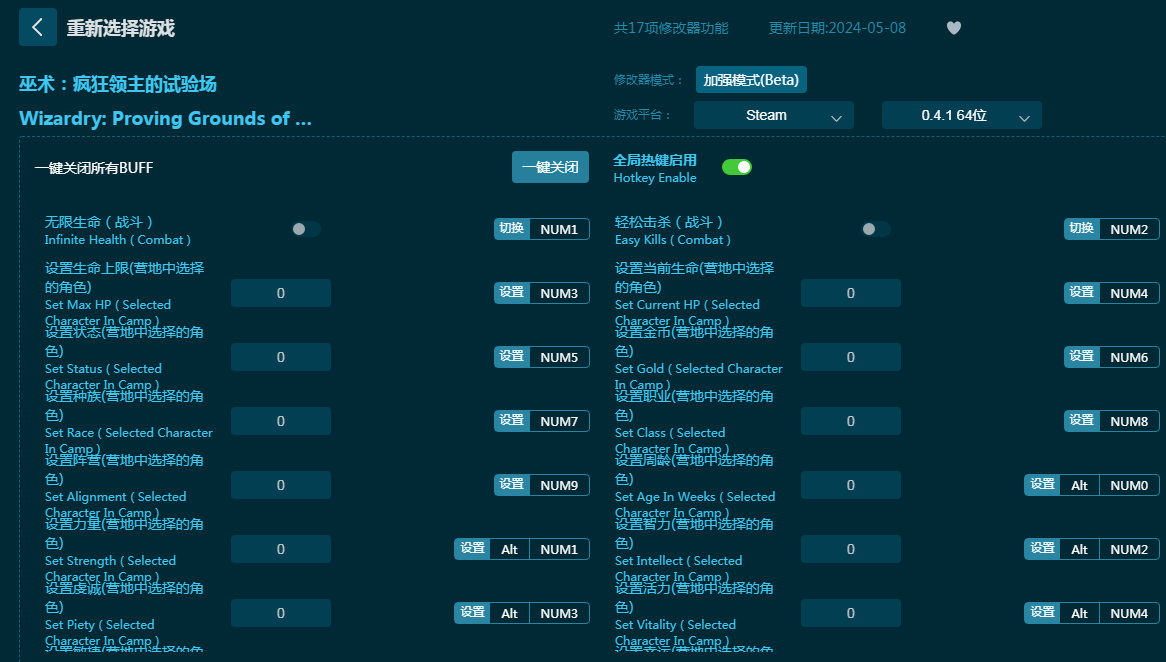The width and height of the screenshot is (1166, 662).
Task: Enable Infinite Health (Combat) toggle
Action: tap(306, 229)
